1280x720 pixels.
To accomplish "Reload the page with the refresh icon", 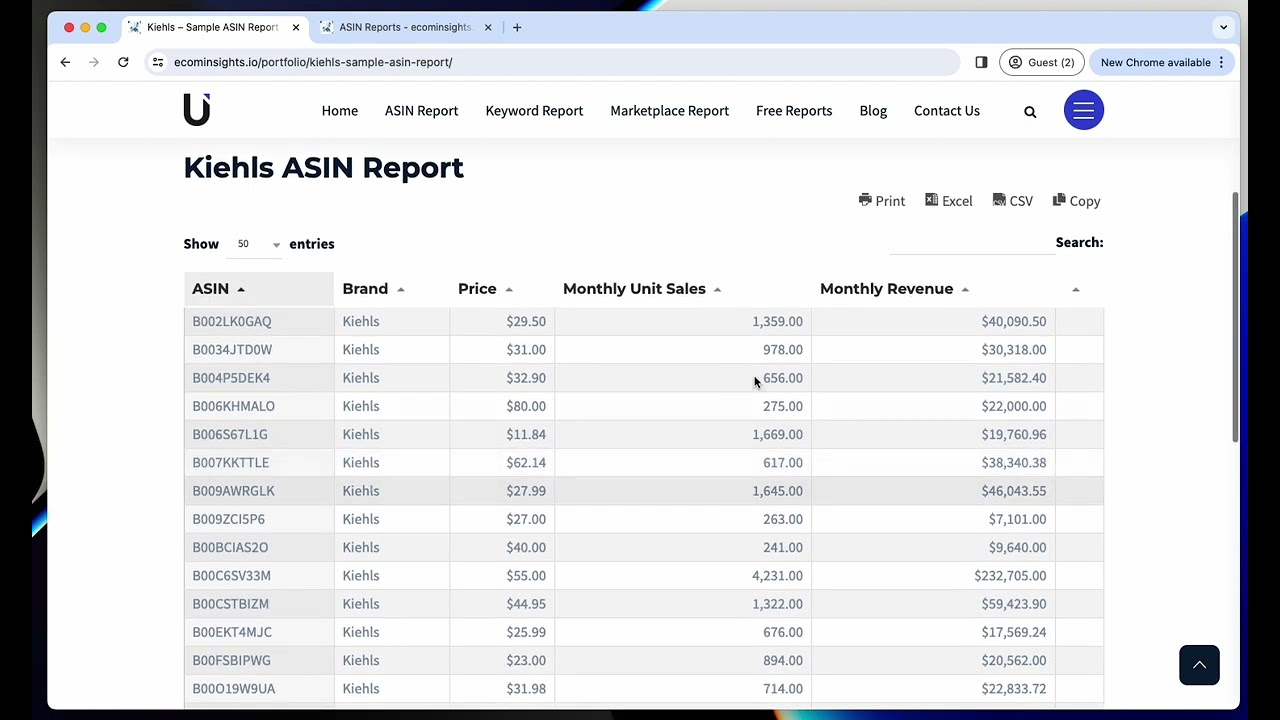I will point(123,62).
